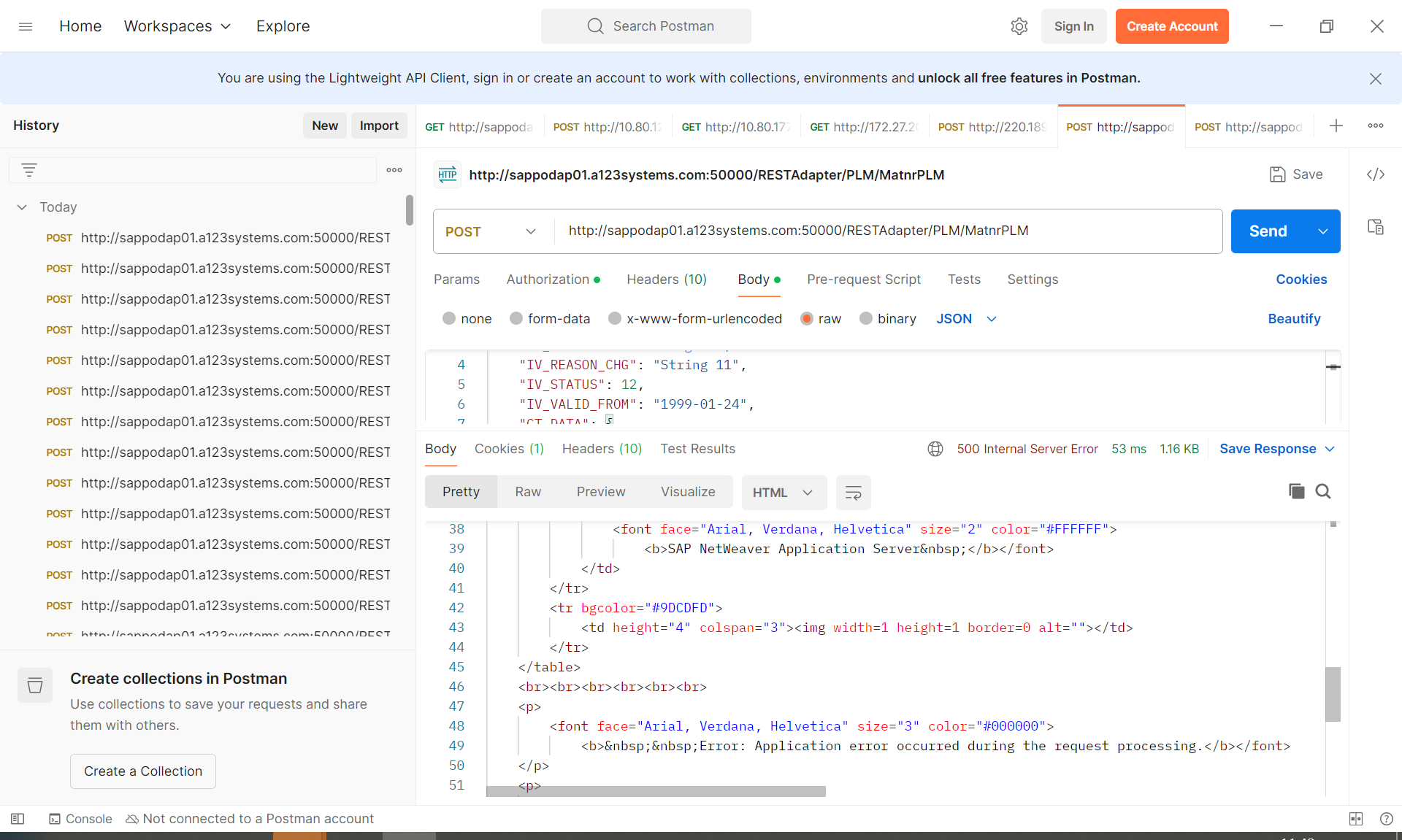Toggle word wrap icon in response toolbar
This screenshot has width=1402, height=840.
pyautogui.click(x=853, y=493)
